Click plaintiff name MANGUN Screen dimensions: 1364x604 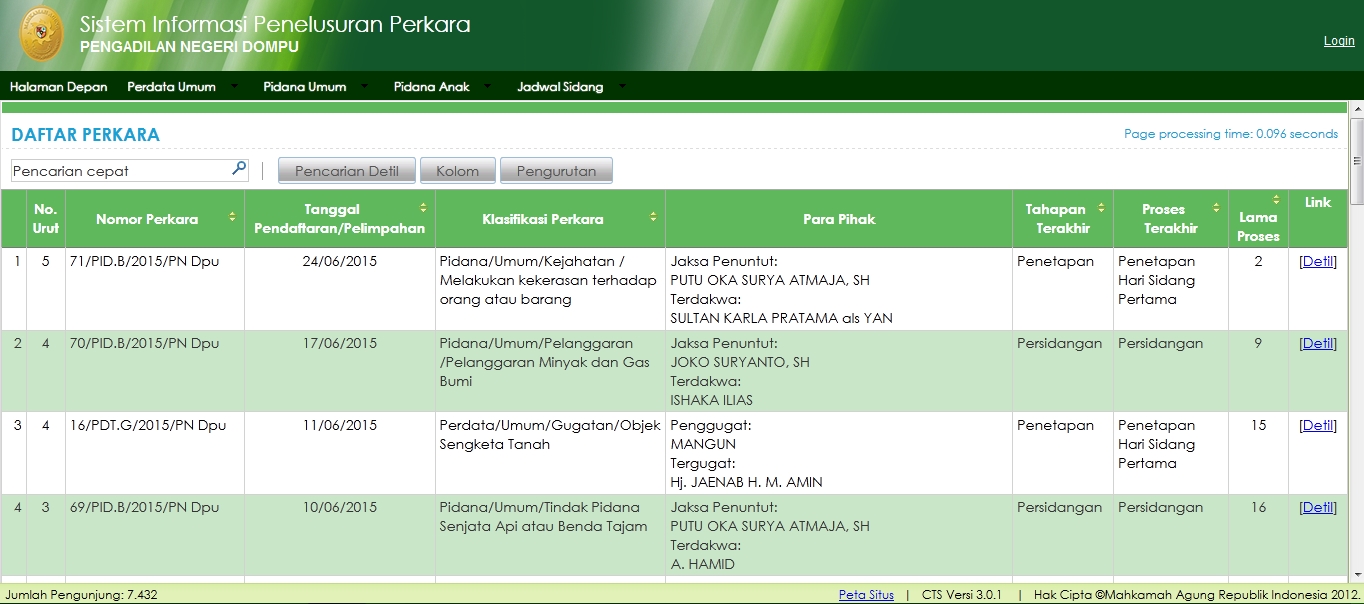pos(703,444)
